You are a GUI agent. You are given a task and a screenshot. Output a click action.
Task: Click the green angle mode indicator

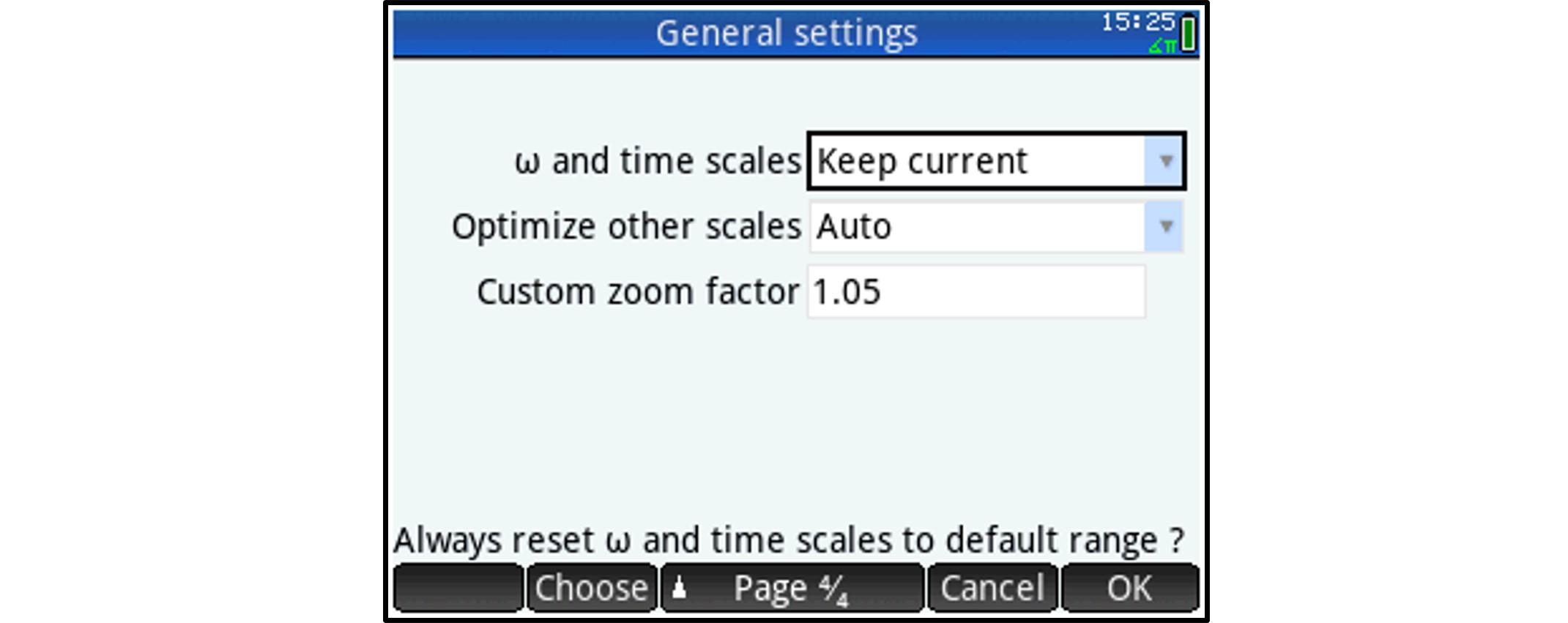point(1162,46)
